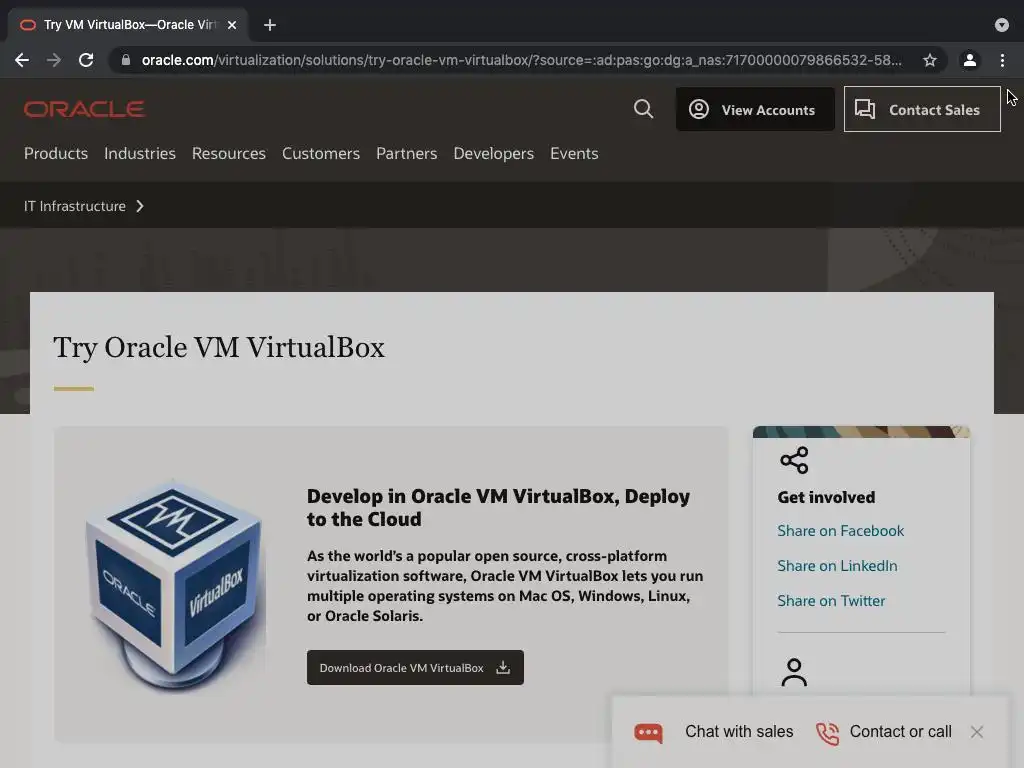The width and height of the screenshot is (1024, 768).
Task: Open the Resources menu
Action: pos(229,153)
